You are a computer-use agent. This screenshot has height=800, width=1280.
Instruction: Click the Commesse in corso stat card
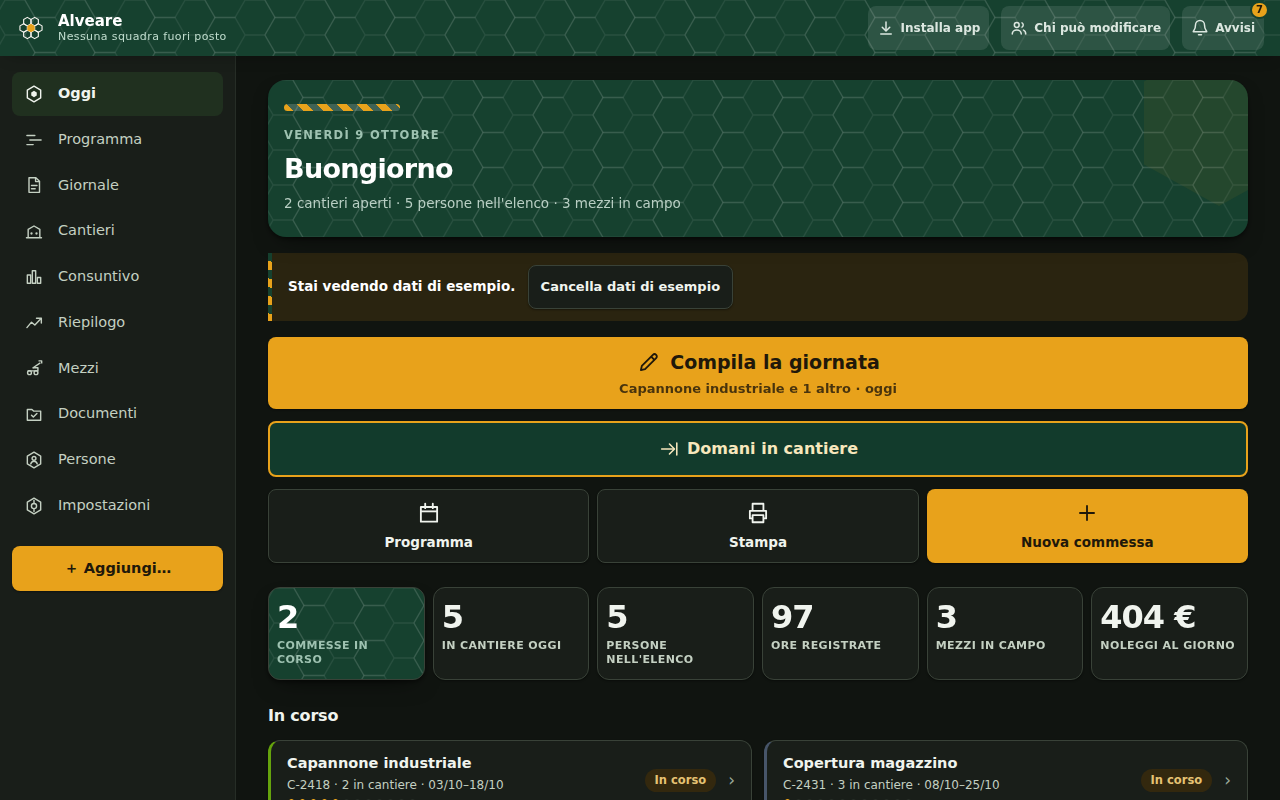pyautogui.click(x=346, y=633)
